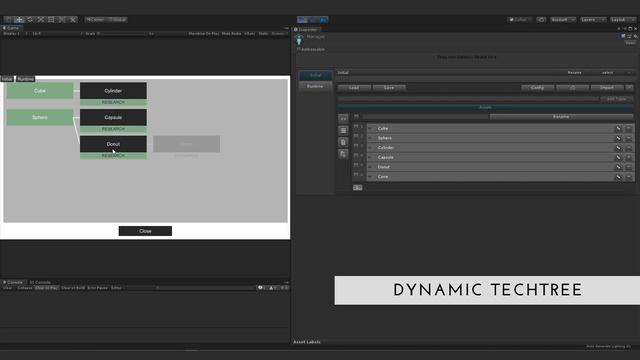Toggle the checkbox beside Cylinder row
The image size is (640, 360).
click(356, 146)
